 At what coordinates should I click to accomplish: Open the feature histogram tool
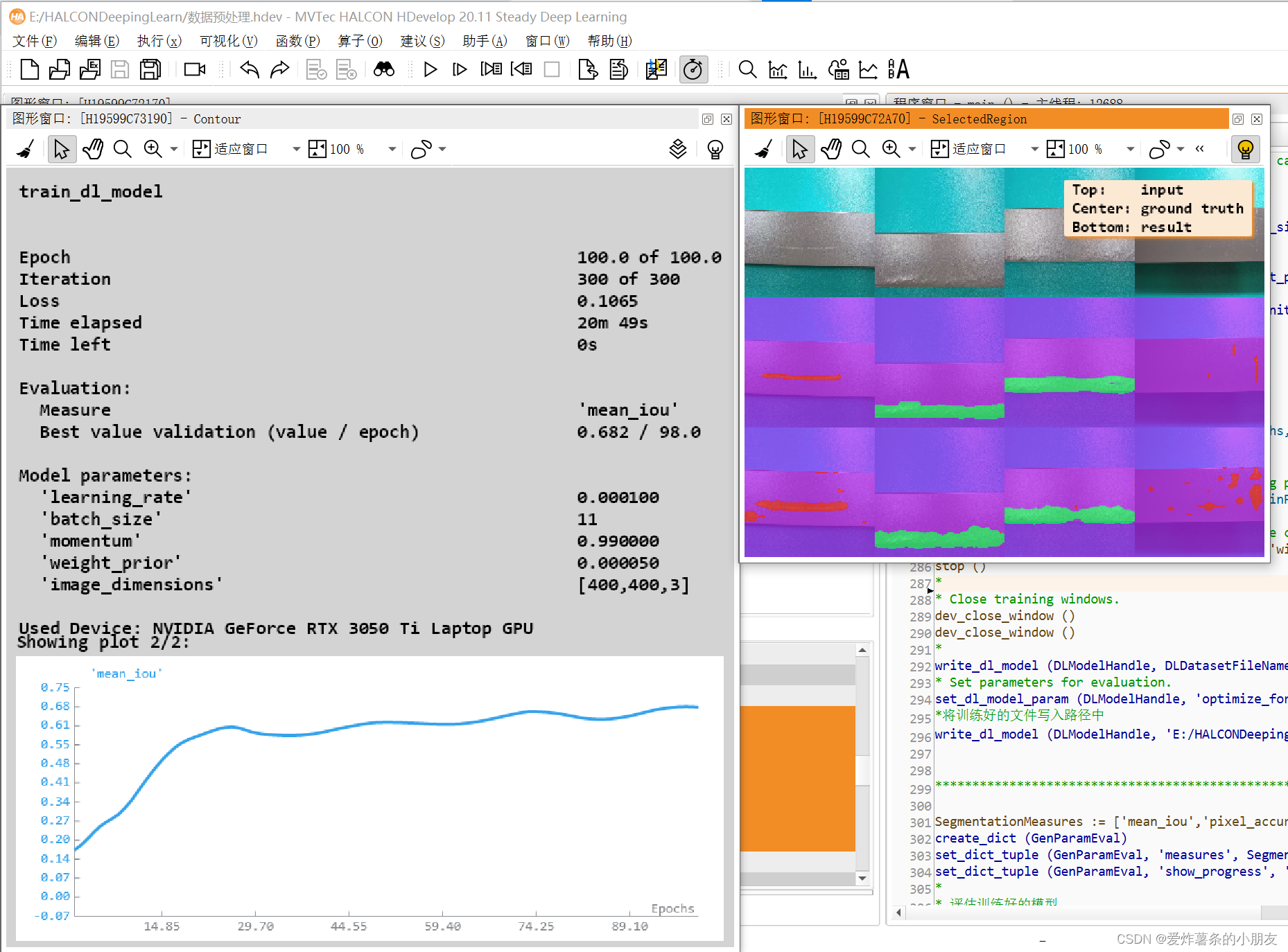808,69
